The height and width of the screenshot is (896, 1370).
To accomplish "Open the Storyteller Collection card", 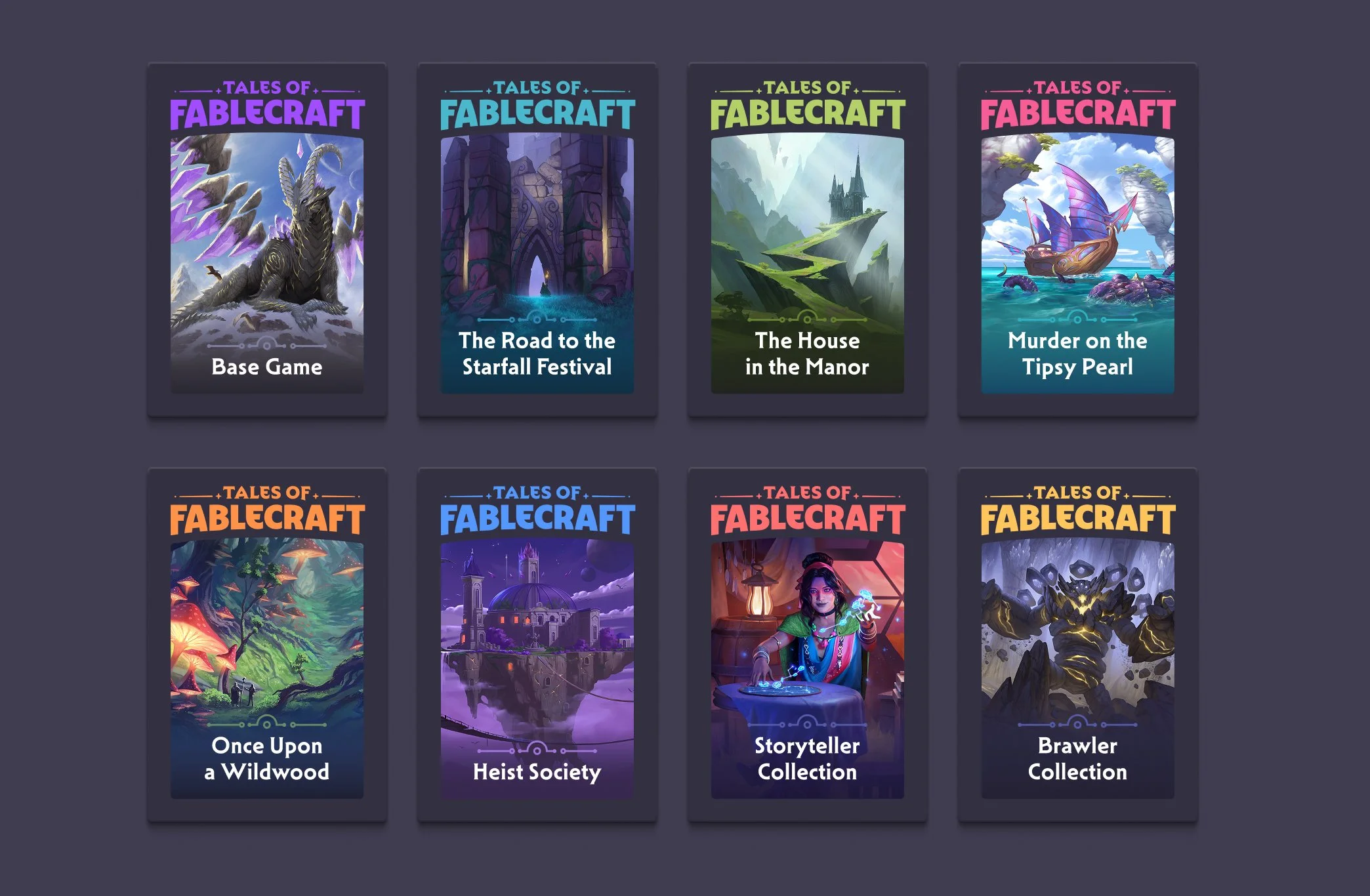I will pos(808,645).
